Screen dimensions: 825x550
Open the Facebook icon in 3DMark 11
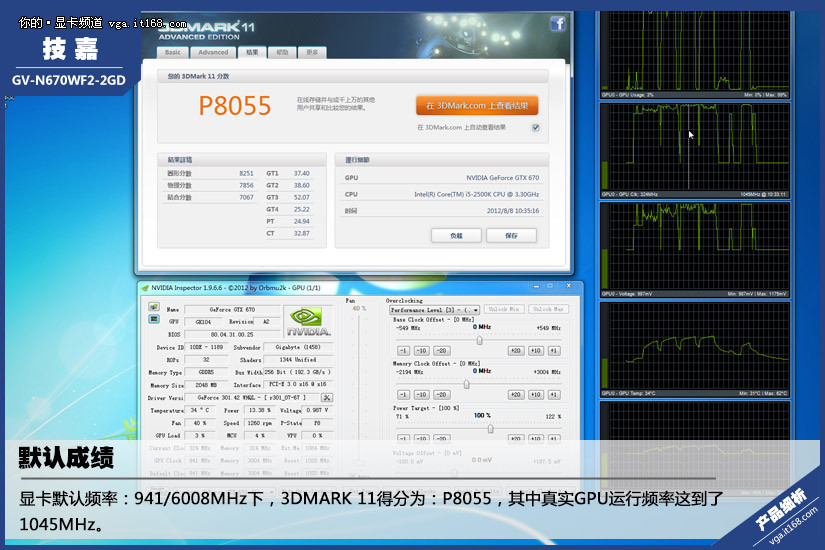click(558, 23)
